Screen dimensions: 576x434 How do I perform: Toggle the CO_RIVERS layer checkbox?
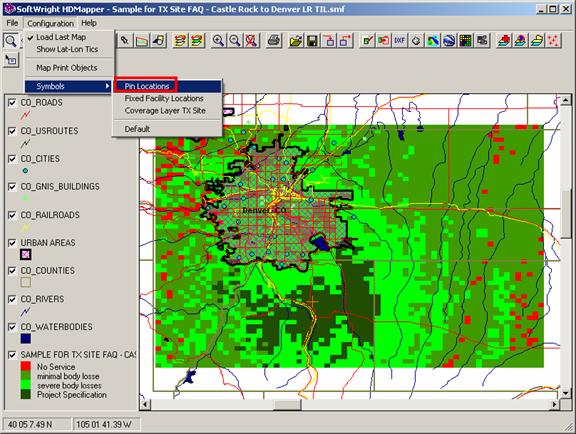coord(12,299)
